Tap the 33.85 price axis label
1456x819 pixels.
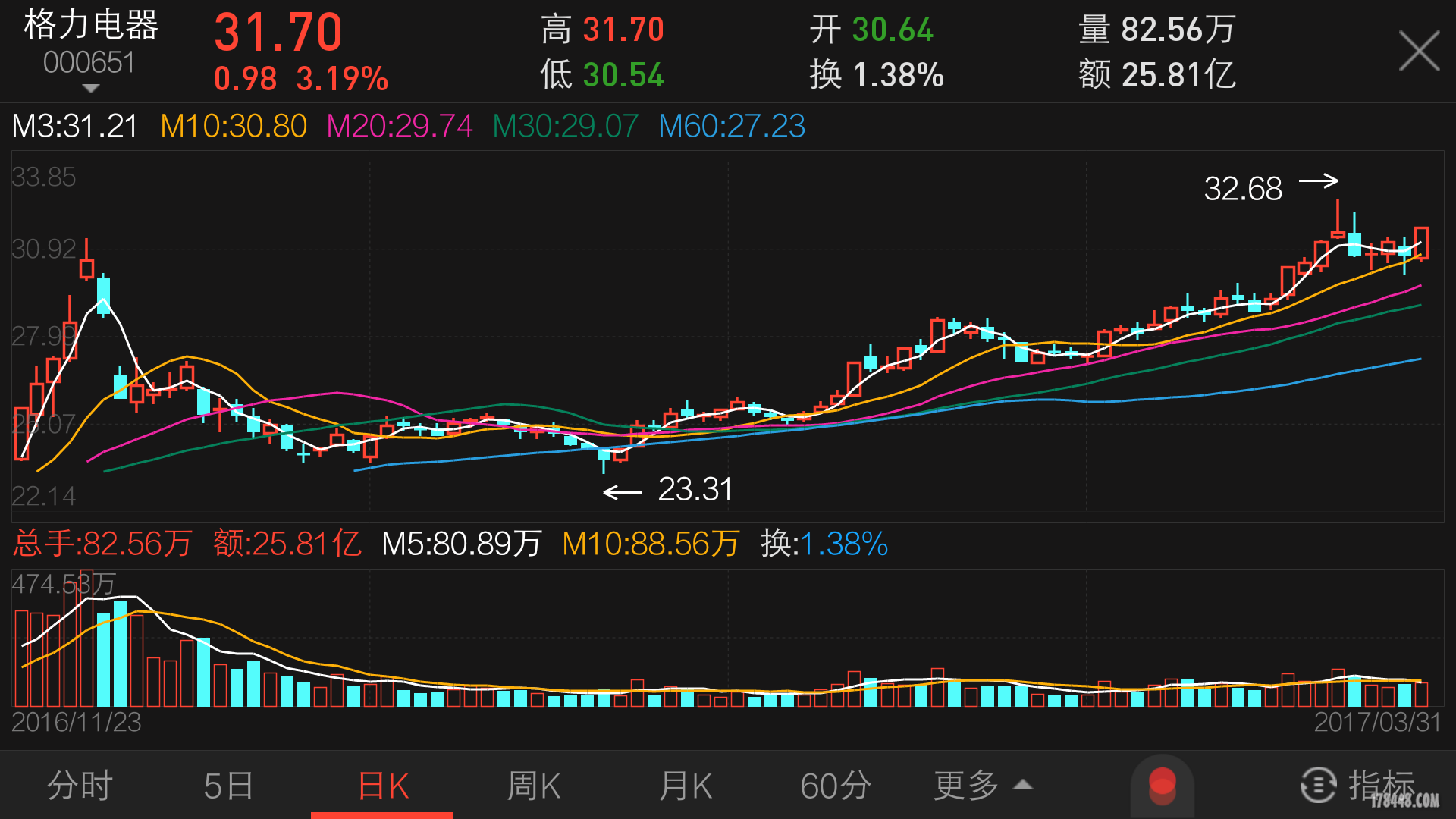(x=44, y=177)
